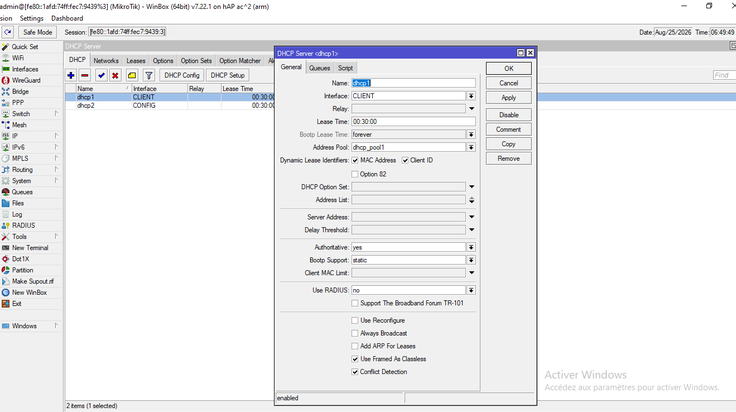Open the Interface dropdown arrow
This screenshot has width=736, height=412.
pyautogui.click(x=471, y=96)
